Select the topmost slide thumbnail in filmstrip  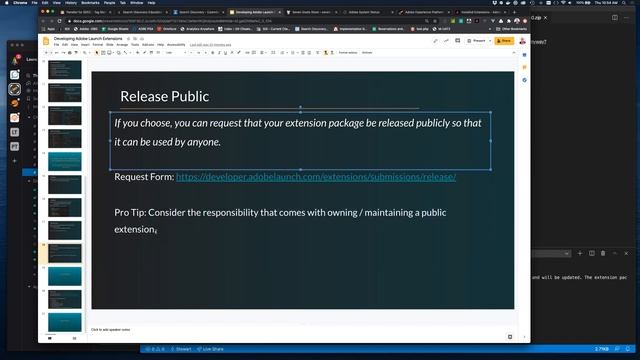(x=64, y=70)
